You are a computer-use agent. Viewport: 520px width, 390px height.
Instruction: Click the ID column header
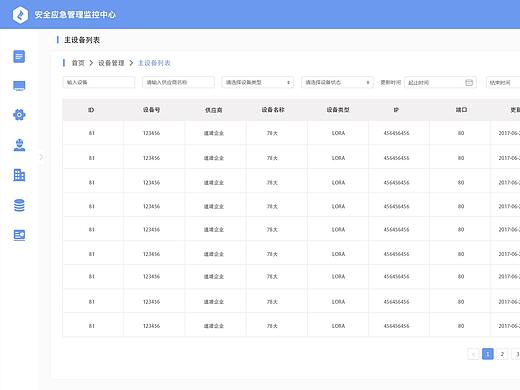click(91, 110)
